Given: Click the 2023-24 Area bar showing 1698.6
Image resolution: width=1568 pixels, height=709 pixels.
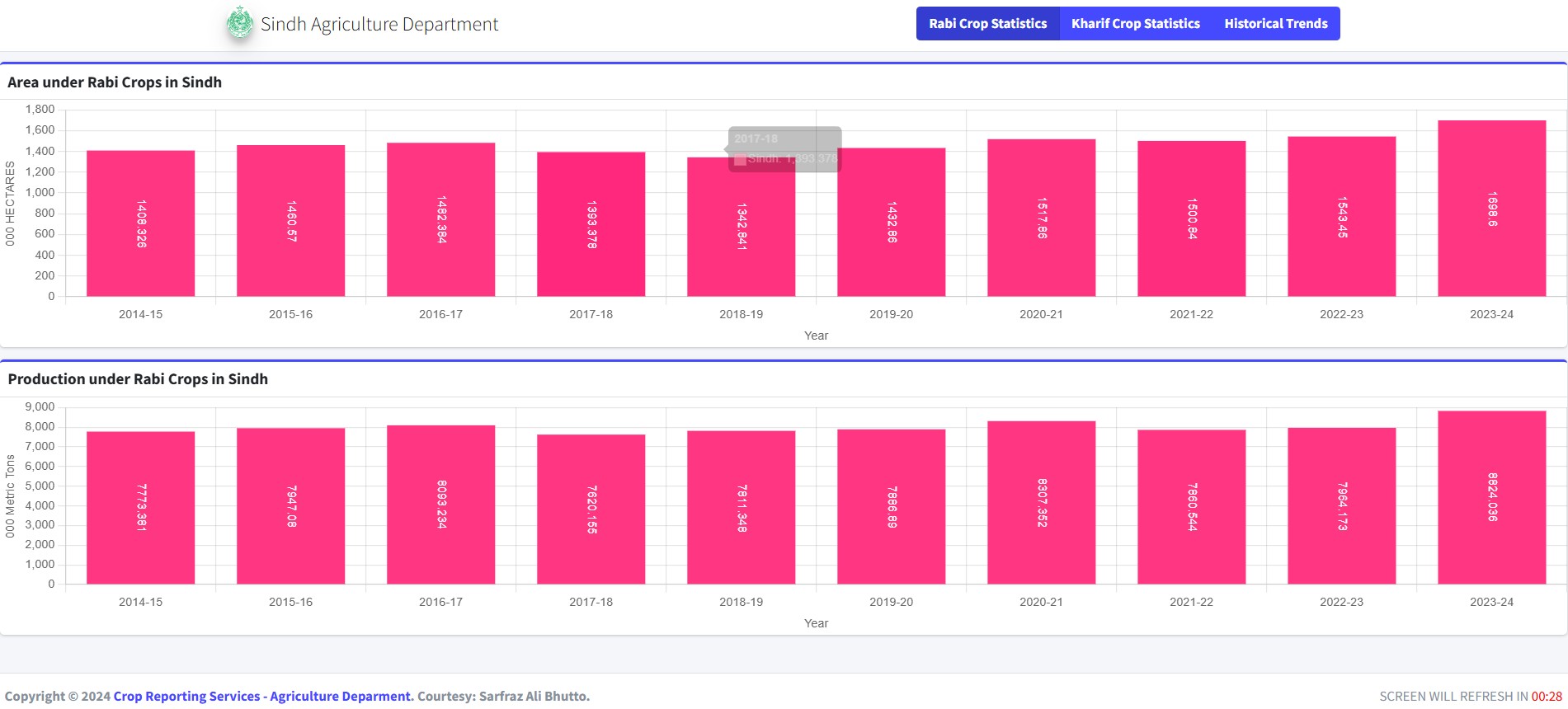Looking at the screenshot, I should click(x=1491, y=209).
